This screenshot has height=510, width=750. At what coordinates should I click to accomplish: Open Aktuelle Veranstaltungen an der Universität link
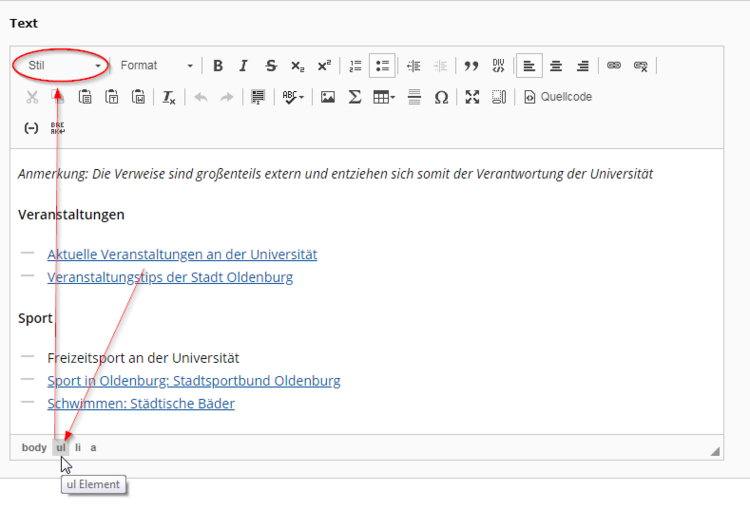pos(182,255)
